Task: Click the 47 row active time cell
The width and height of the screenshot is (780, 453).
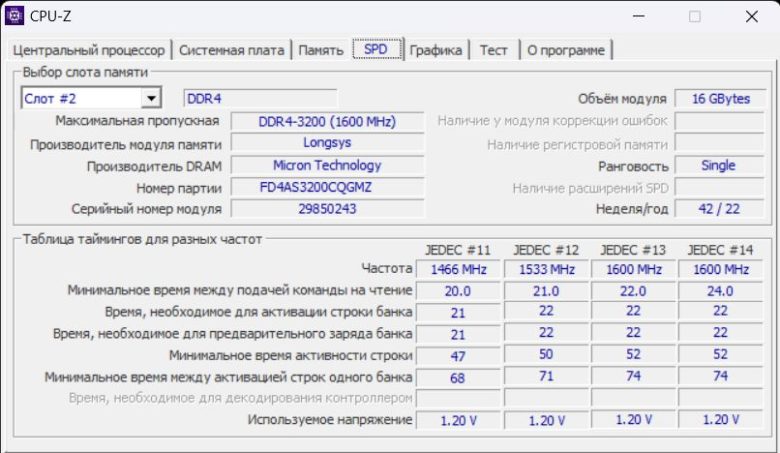Action: [458, 356]
